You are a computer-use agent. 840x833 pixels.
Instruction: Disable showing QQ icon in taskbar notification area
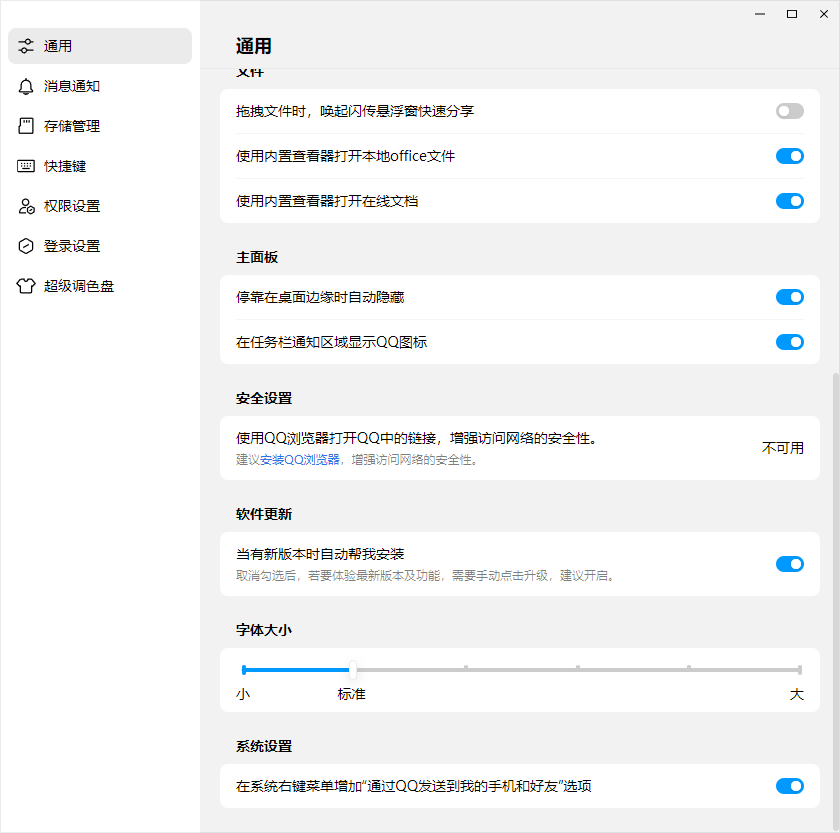pos(789,342)
